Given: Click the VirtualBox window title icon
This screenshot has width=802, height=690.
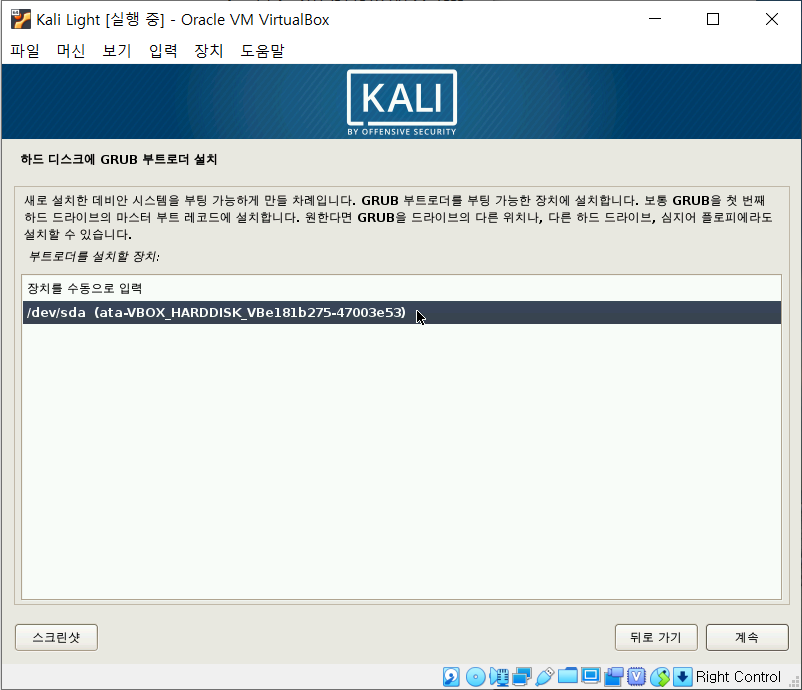Looking at the screenshot, I should click(21, 19).
